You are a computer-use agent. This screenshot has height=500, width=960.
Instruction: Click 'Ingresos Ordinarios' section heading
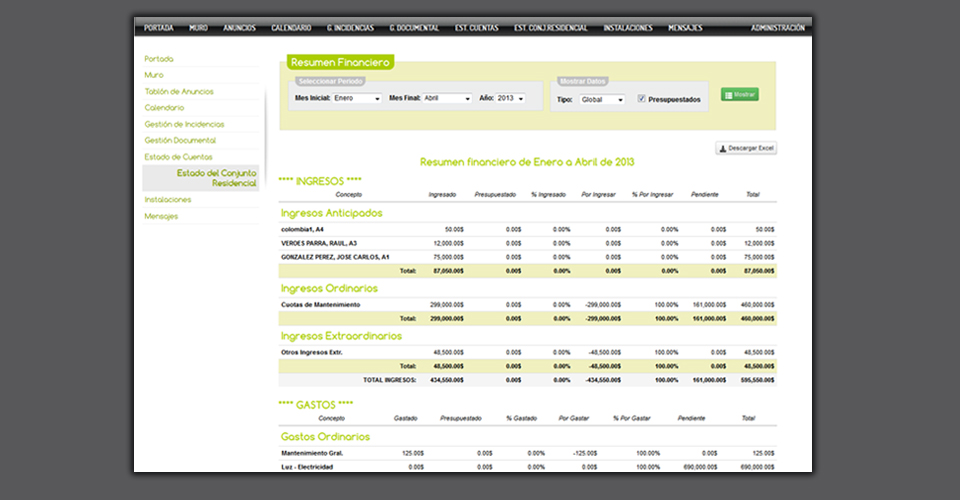coord(329,288)
